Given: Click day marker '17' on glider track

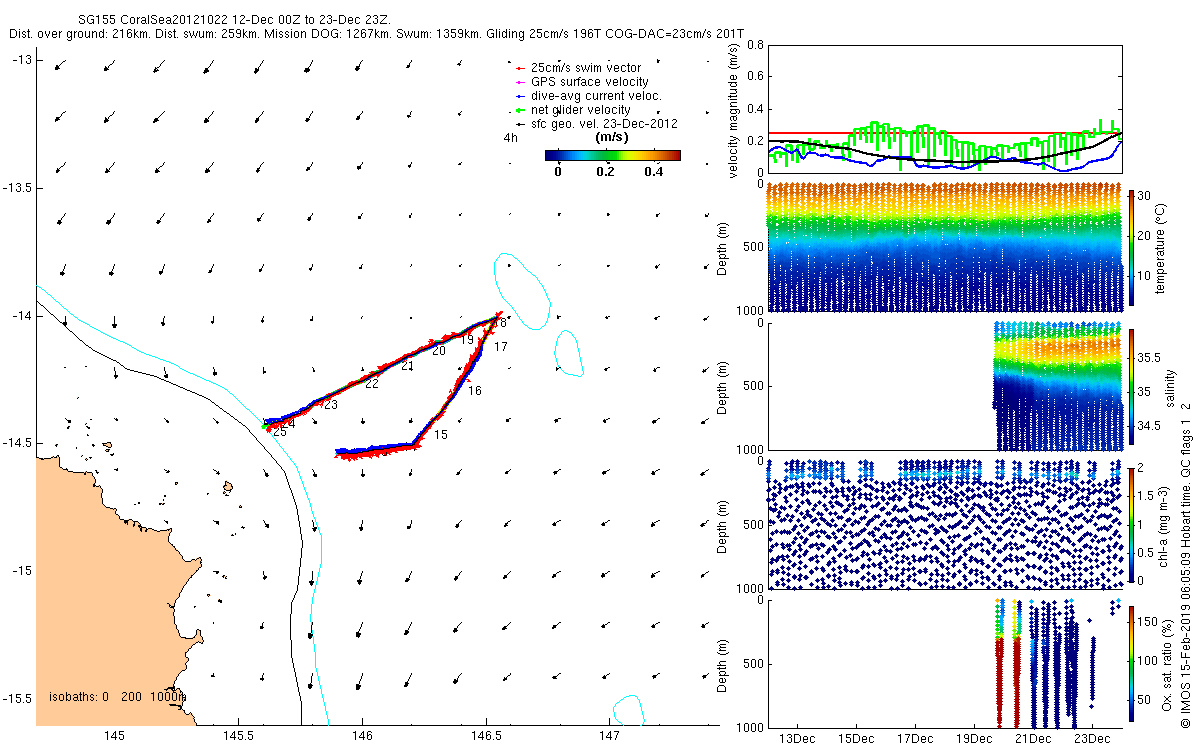Looking at the screenshot, I should pos(501,347).
